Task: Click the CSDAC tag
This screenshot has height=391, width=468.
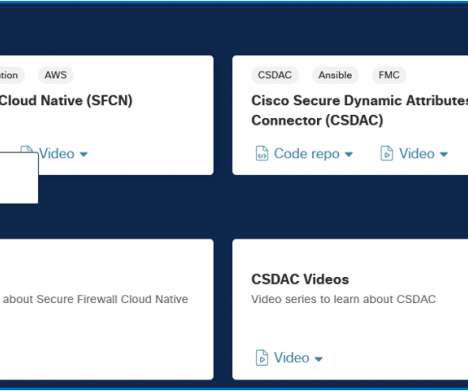Action: 275,75
